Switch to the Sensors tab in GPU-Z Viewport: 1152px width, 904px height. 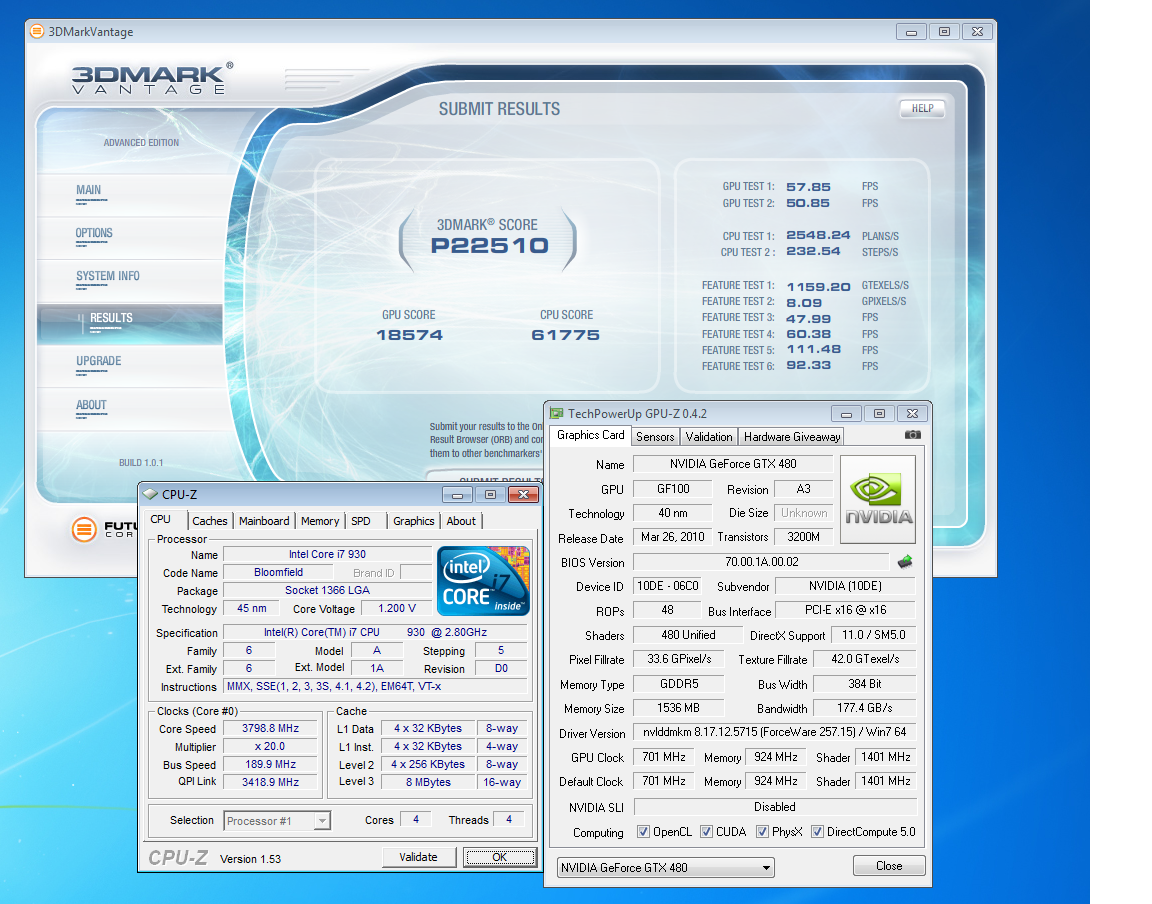[655, 437]
